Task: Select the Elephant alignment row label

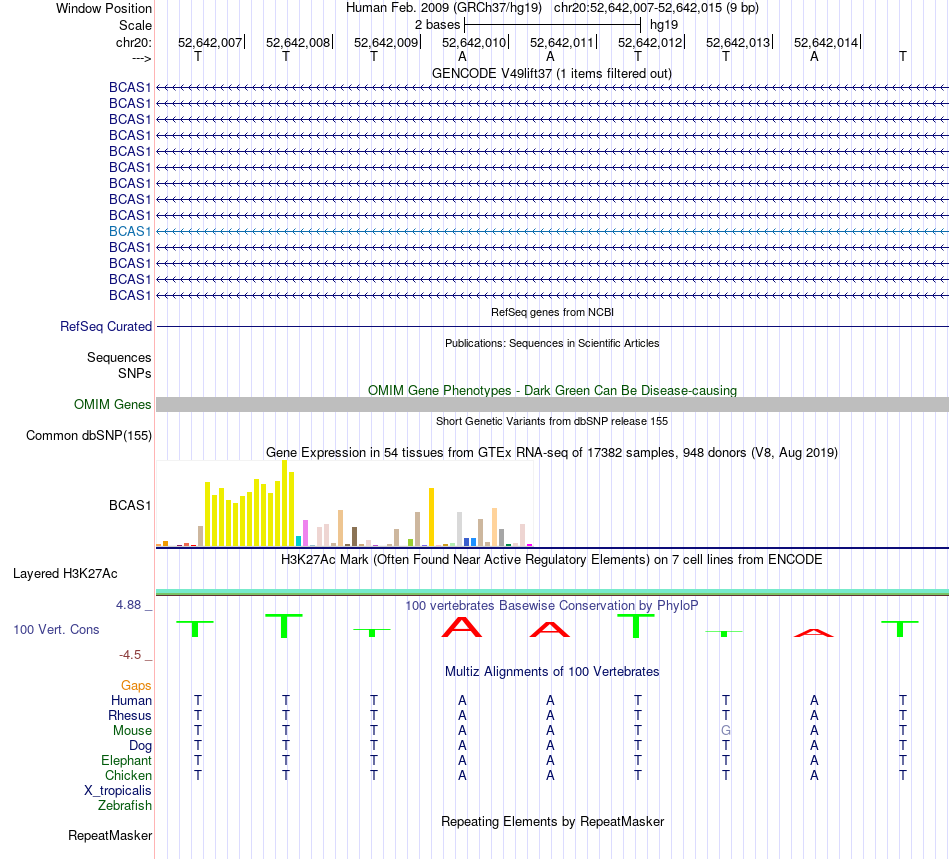Action: click(126, 760)
